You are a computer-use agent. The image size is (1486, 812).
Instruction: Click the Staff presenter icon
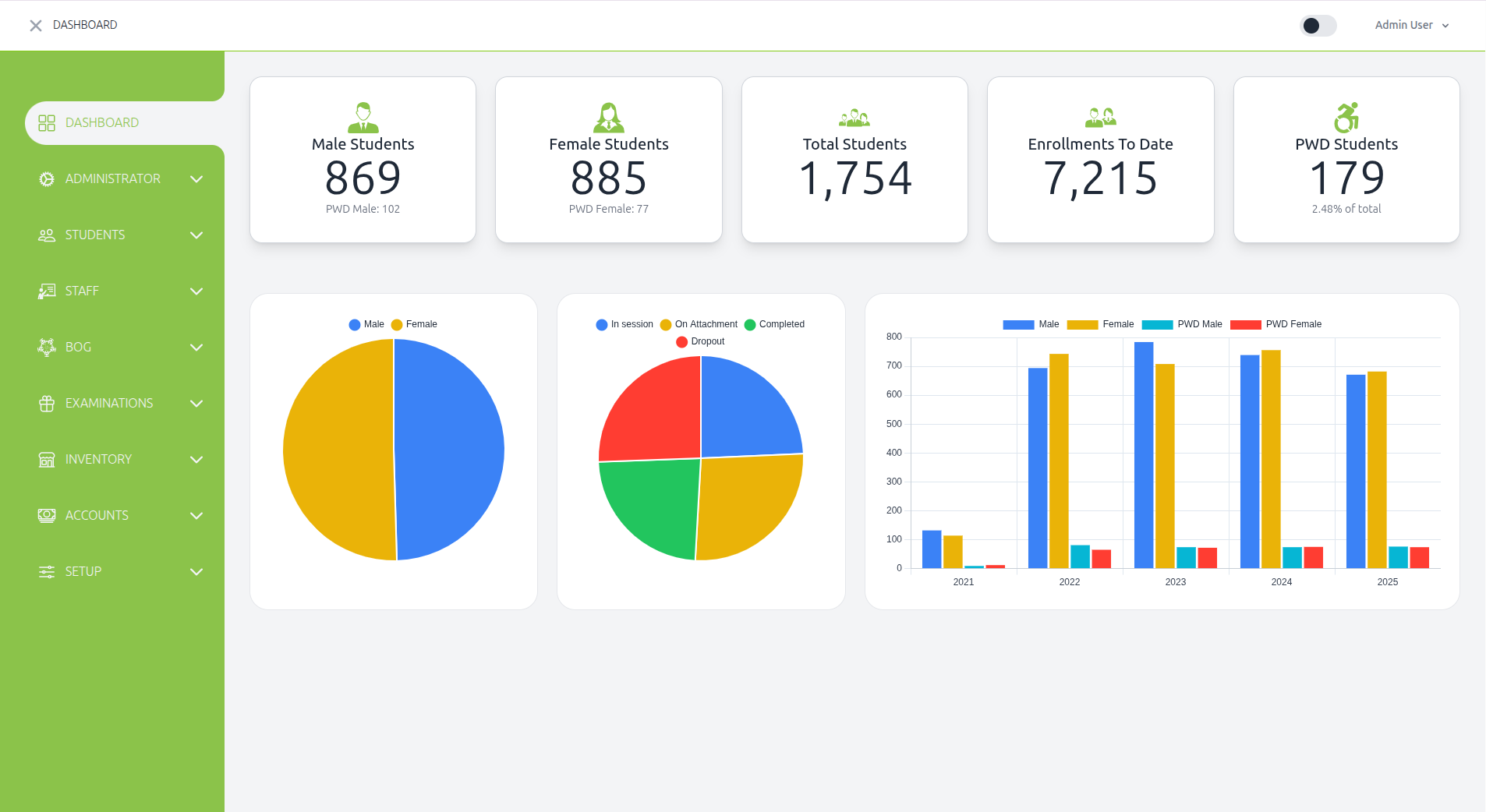[47, 291]
